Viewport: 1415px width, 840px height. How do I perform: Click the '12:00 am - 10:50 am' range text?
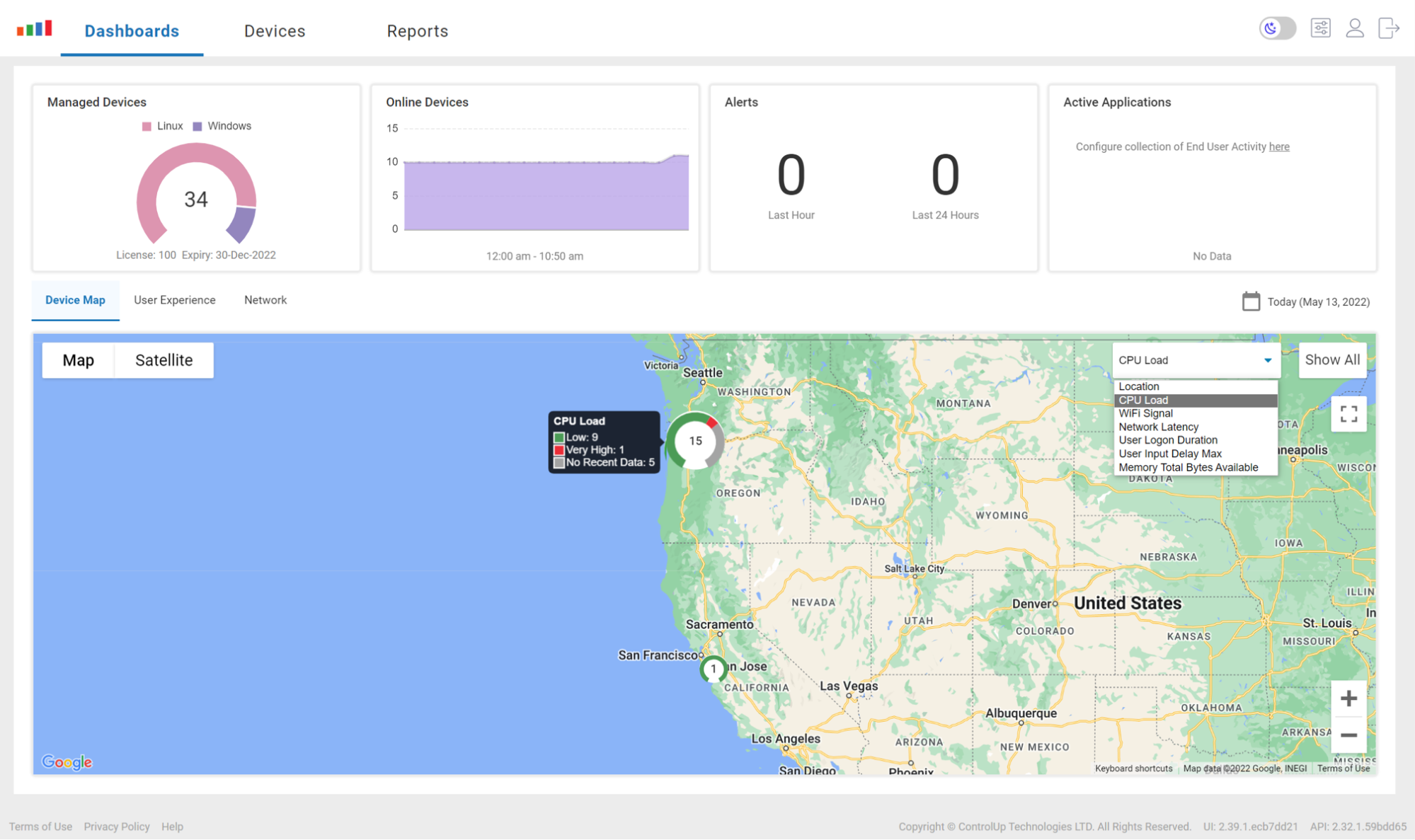[534, 256]
